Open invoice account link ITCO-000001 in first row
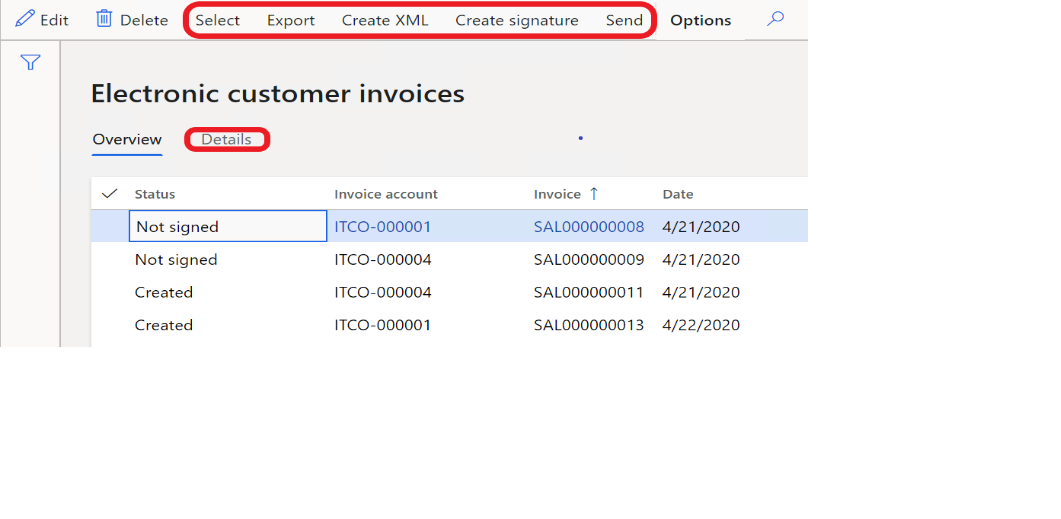 pos(382,227)
